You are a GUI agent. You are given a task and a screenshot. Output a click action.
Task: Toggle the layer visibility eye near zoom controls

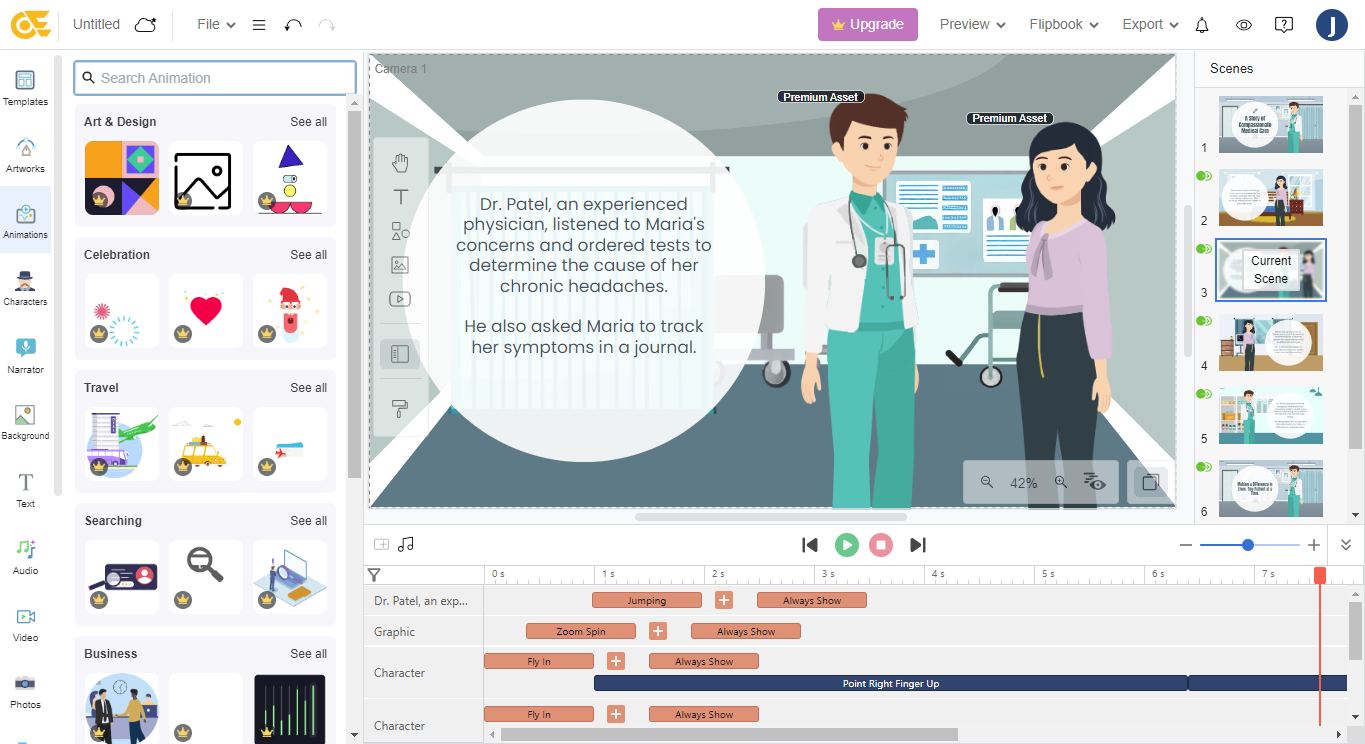1095,483
